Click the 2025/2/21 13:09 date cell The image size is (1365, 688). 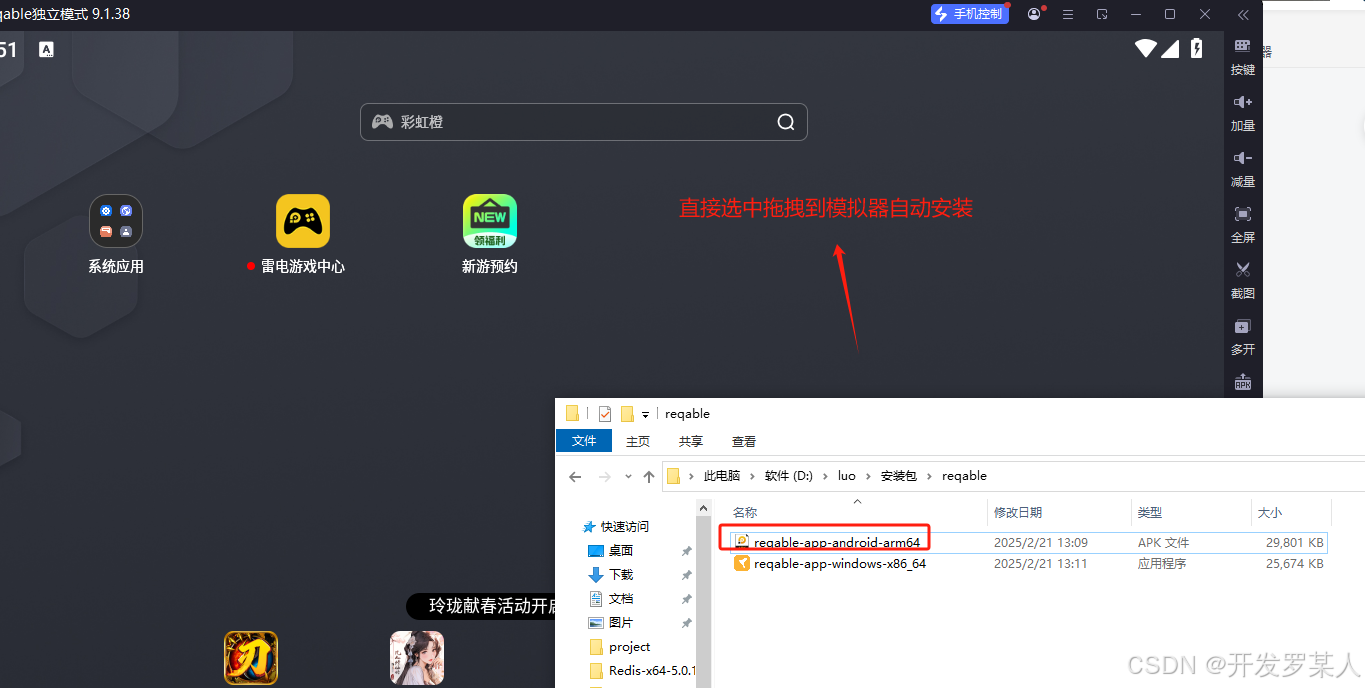point(1040,542)
